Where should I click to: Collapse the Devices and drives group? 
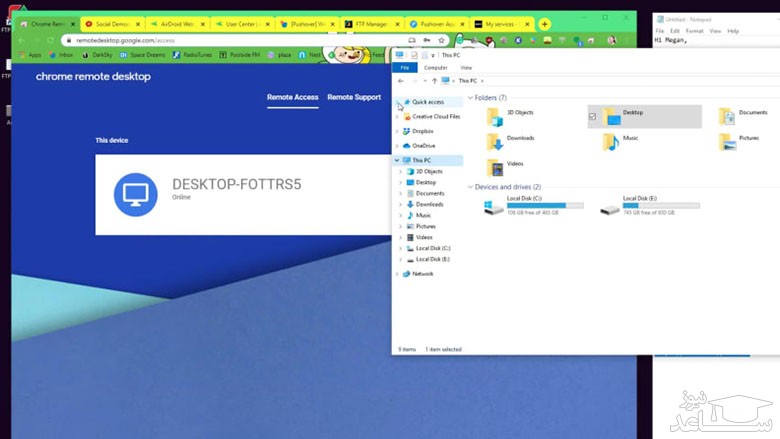tap(470, 187)
